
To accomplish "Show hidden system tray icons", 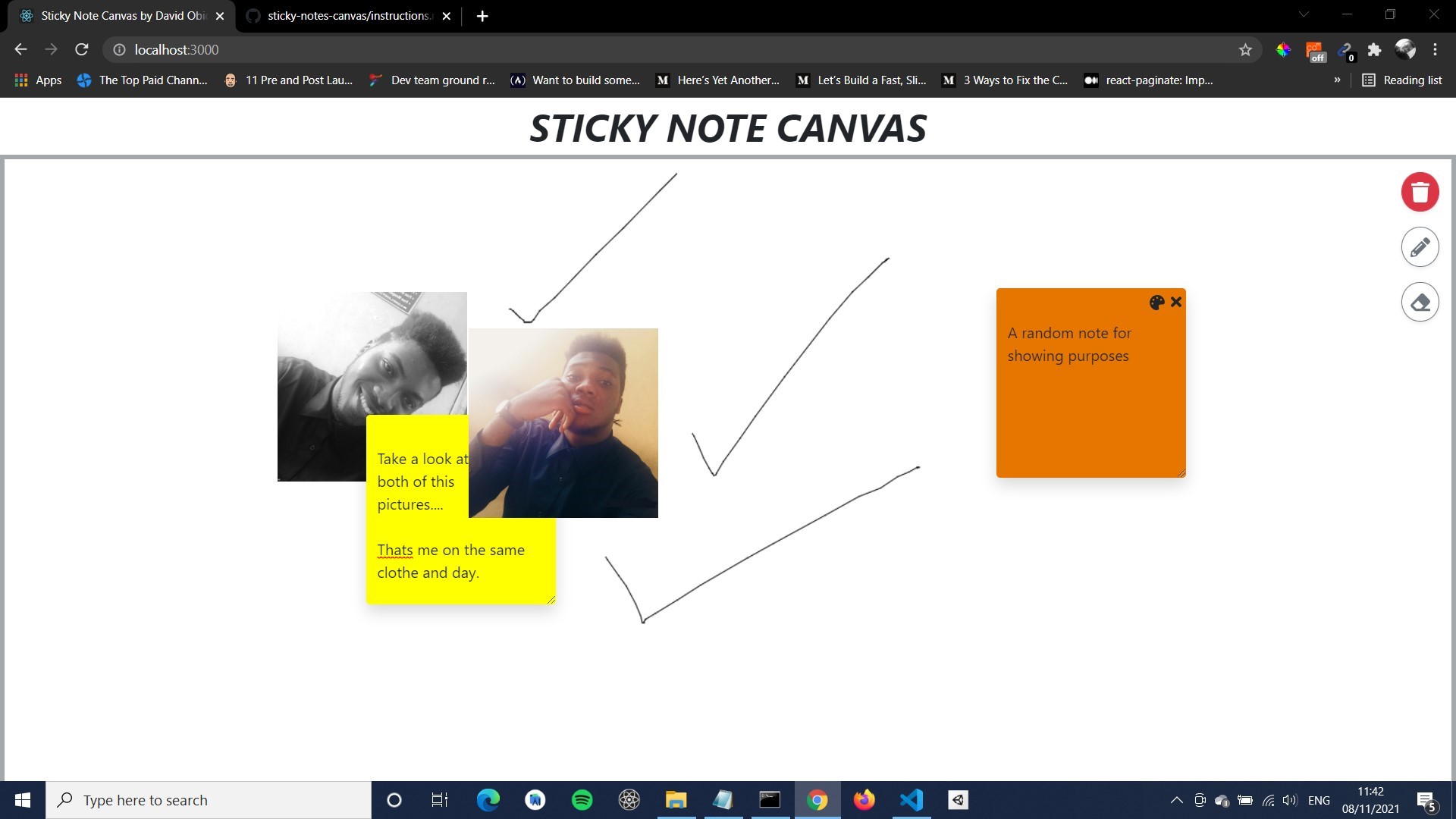I will (1176, 800).
